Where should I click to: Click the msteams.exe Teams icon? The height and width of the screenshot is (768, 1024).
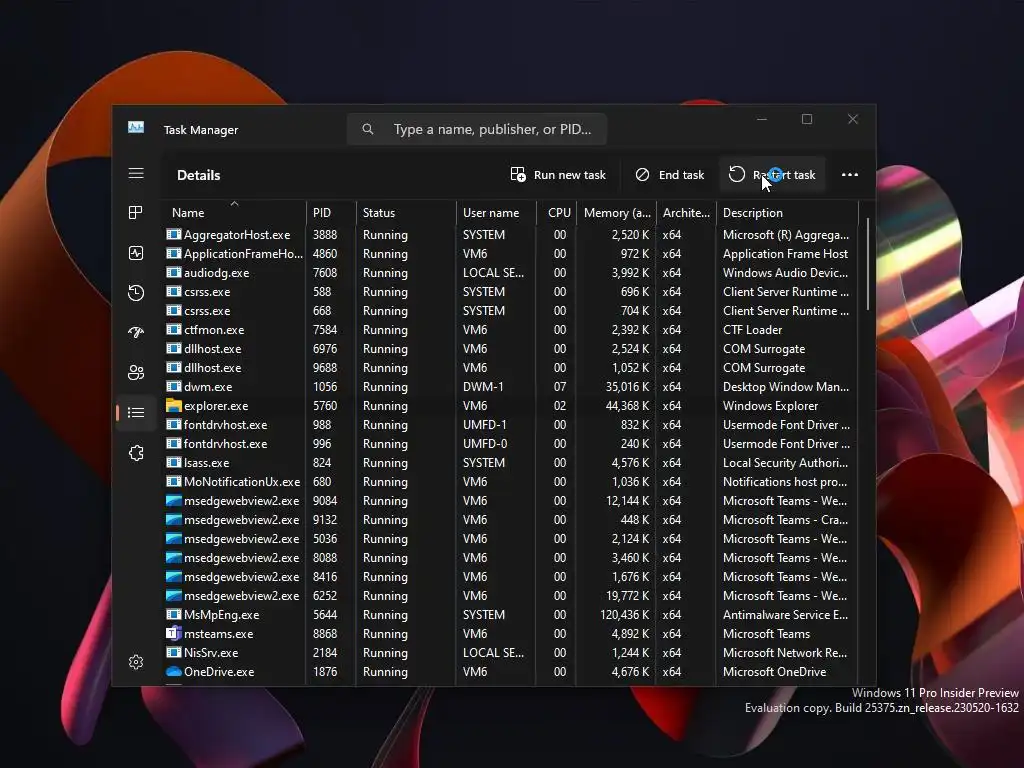pos(173,633)
